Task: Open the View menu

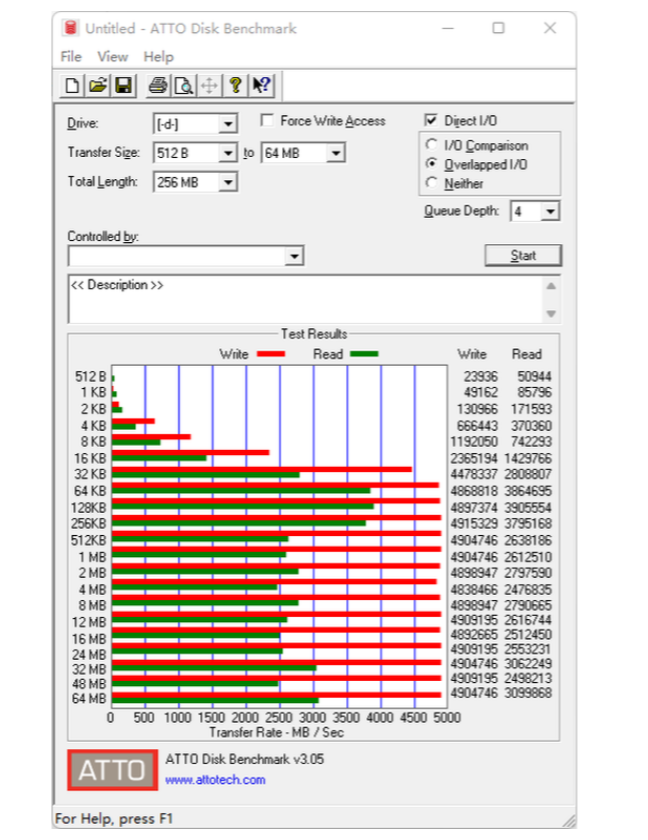Action: click(x=112, y=57)
